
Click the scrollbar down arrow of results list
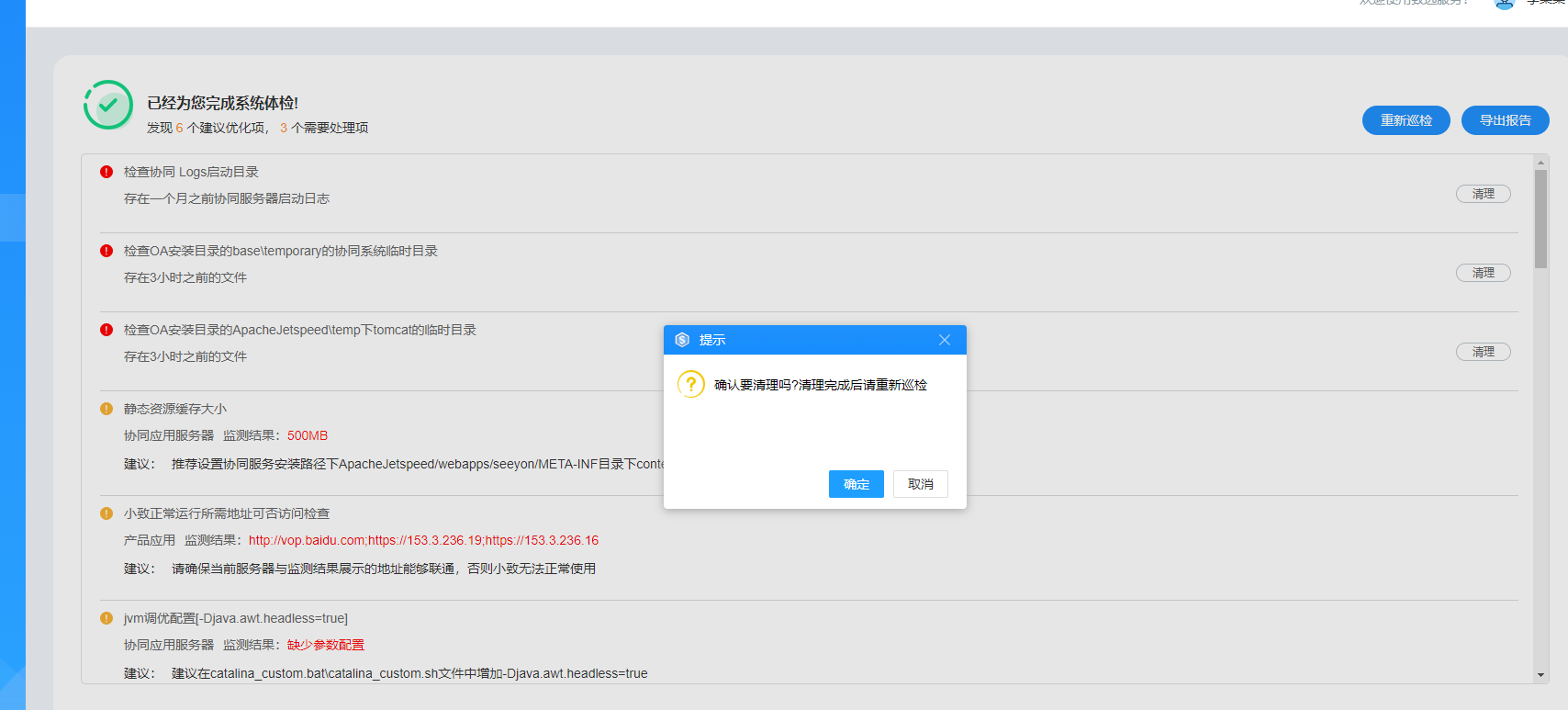click(1540, 675)
